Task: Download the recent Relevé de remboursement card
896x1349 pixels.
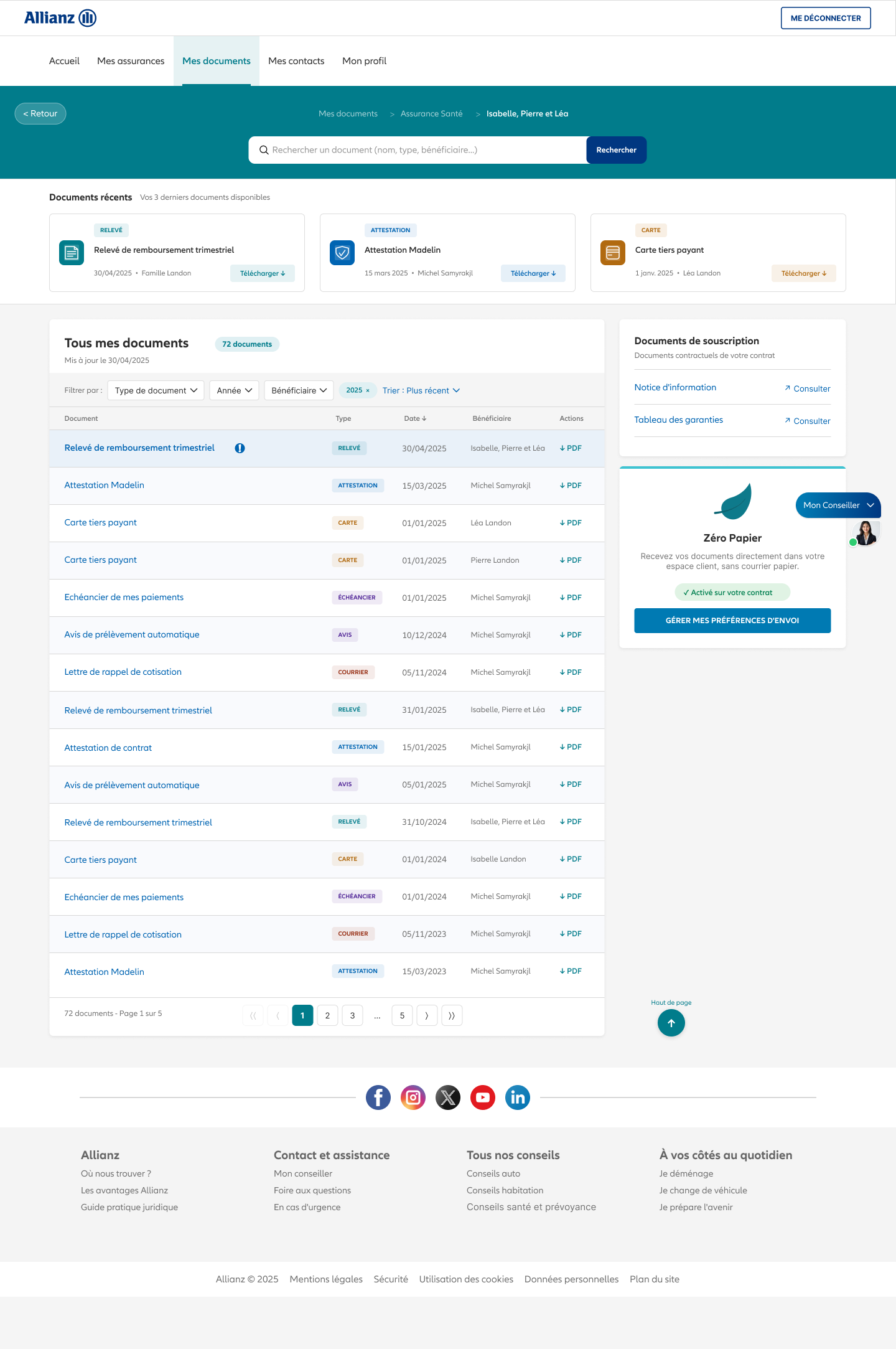Action: pos(263,273)
